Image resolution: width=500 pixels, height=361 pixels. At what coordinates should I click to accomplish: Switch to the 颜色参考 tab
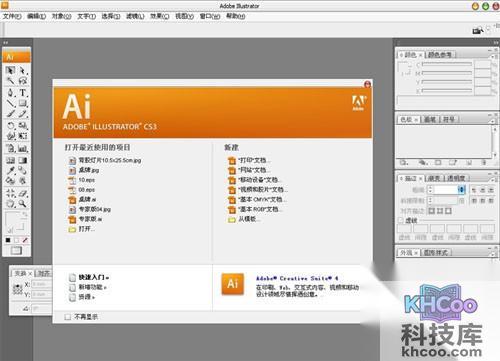(x=440, y=55)
